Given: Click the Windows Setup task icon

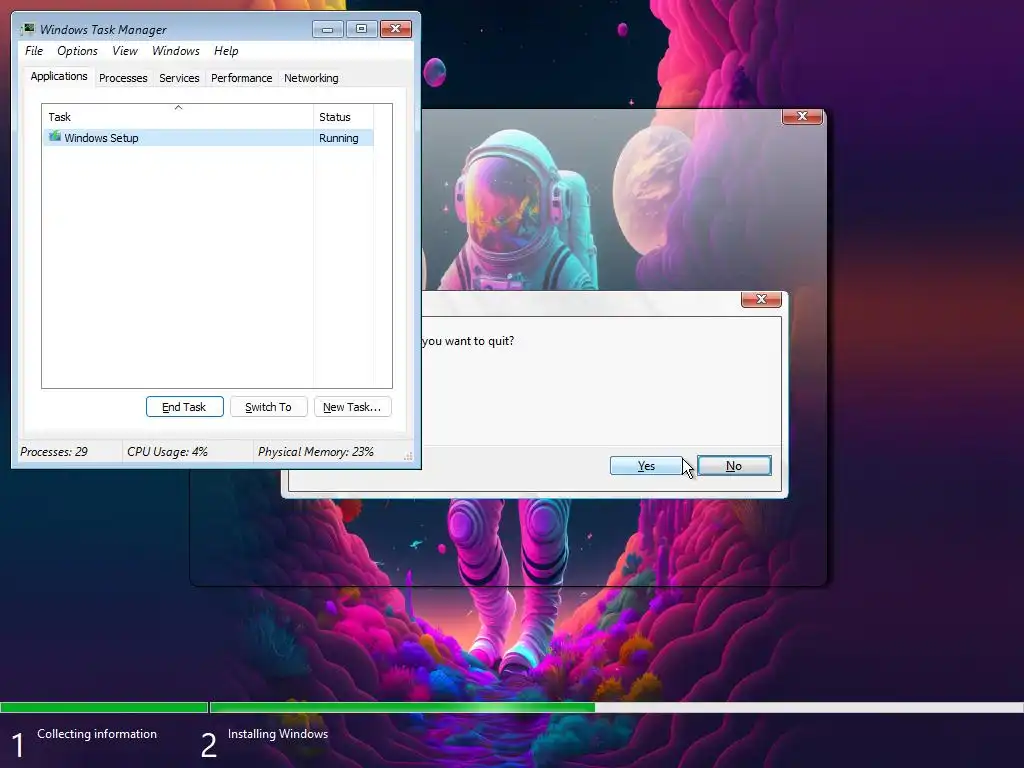Looking at the screenshot, I should click(x=55, y=137).
